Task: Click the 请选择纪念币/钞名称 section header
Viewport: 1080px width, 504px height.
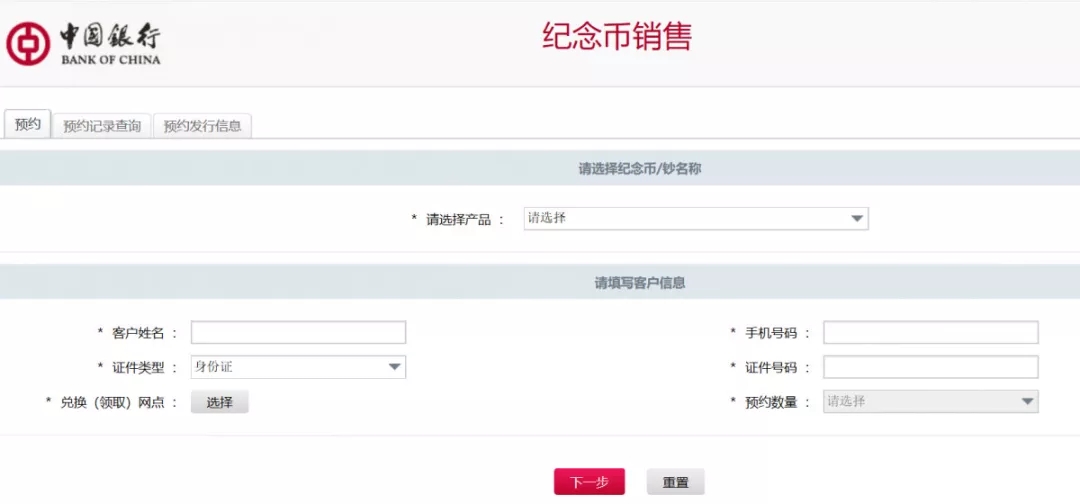Action: [640, 169]
